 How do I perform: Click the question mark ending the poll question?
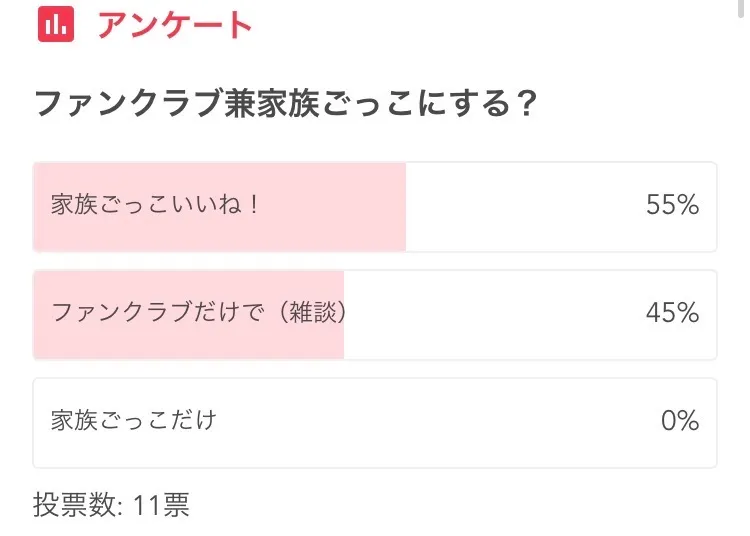524,103
